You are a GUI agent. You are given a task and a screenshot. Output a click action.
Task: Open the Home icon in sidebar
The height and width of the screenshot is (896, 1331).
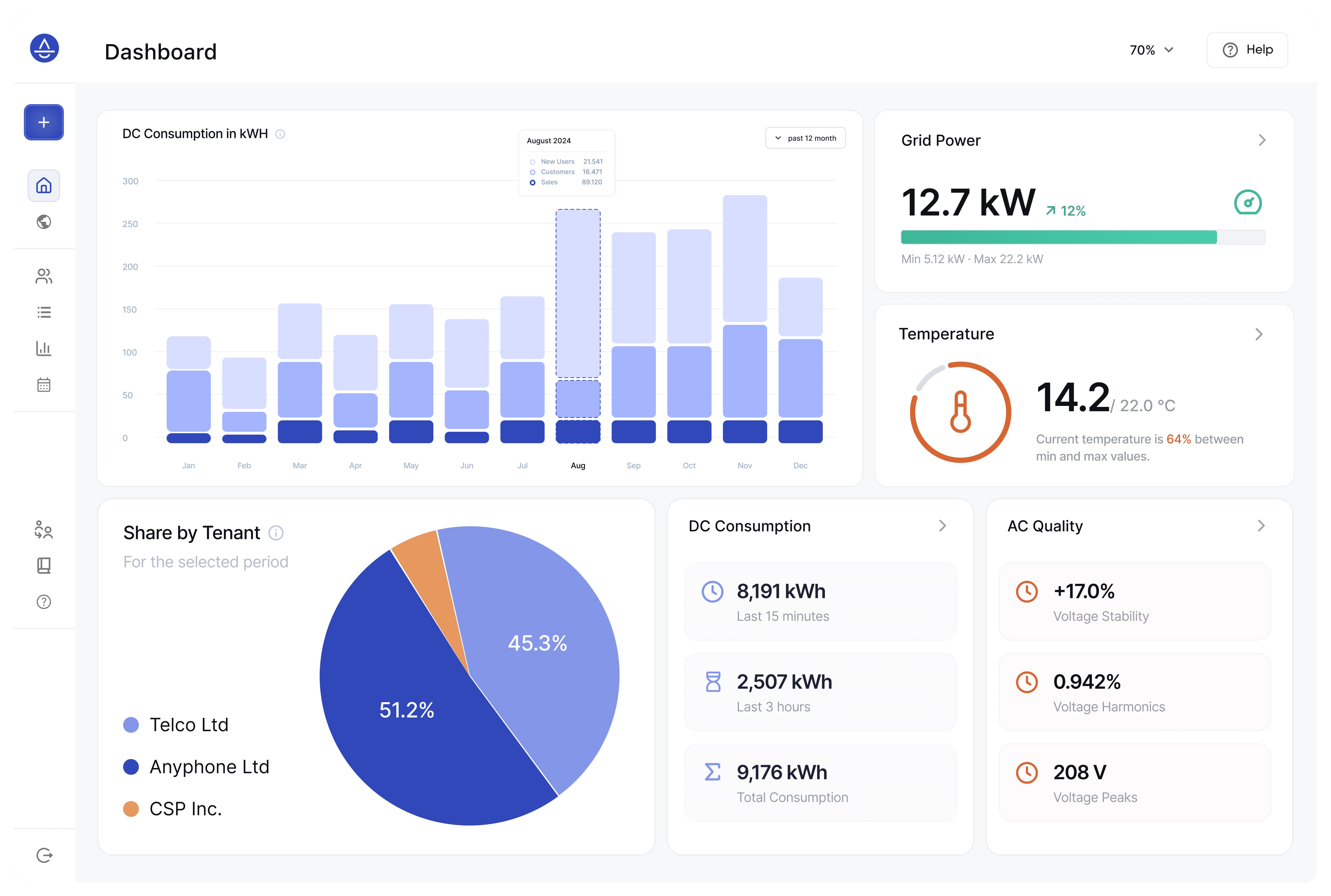43,186
